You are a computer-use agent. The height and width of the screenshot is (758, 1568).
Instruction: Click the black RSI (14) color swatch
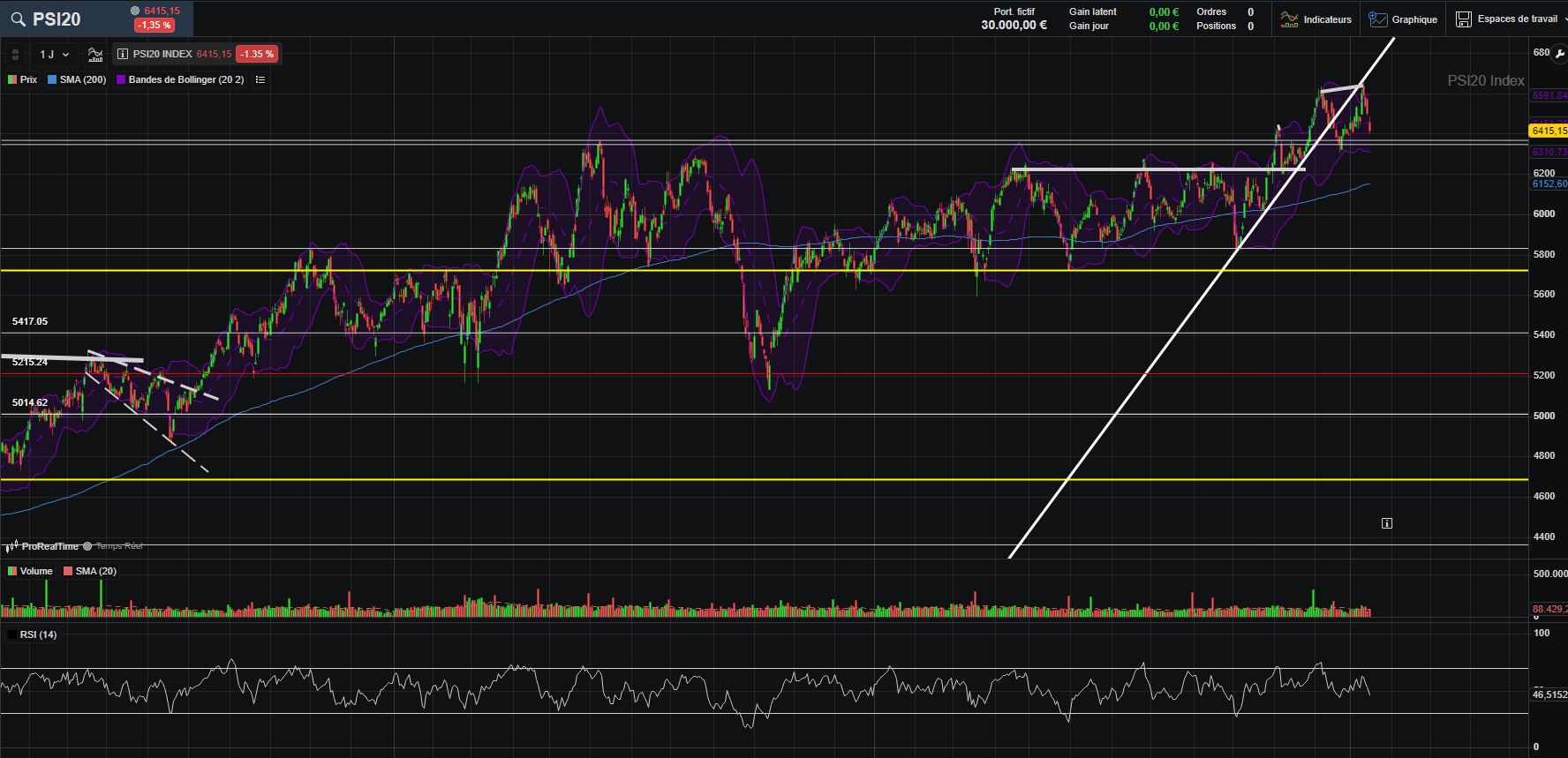(x=12, y=634)
